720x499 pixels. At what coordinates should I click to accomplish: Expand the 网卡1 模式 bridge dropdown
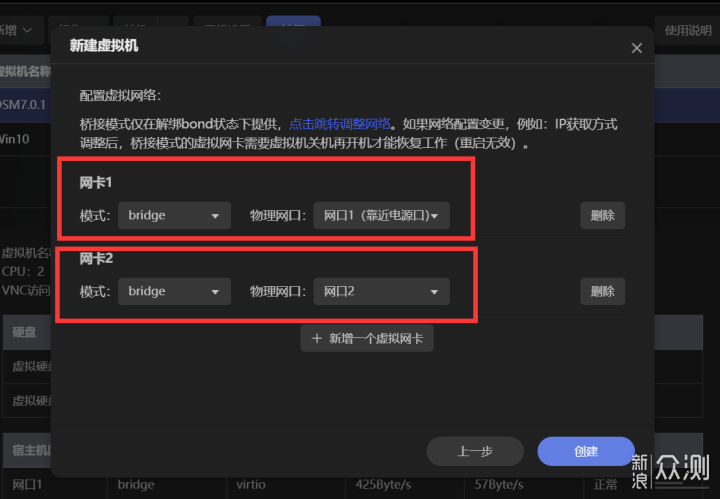[174, 215]
